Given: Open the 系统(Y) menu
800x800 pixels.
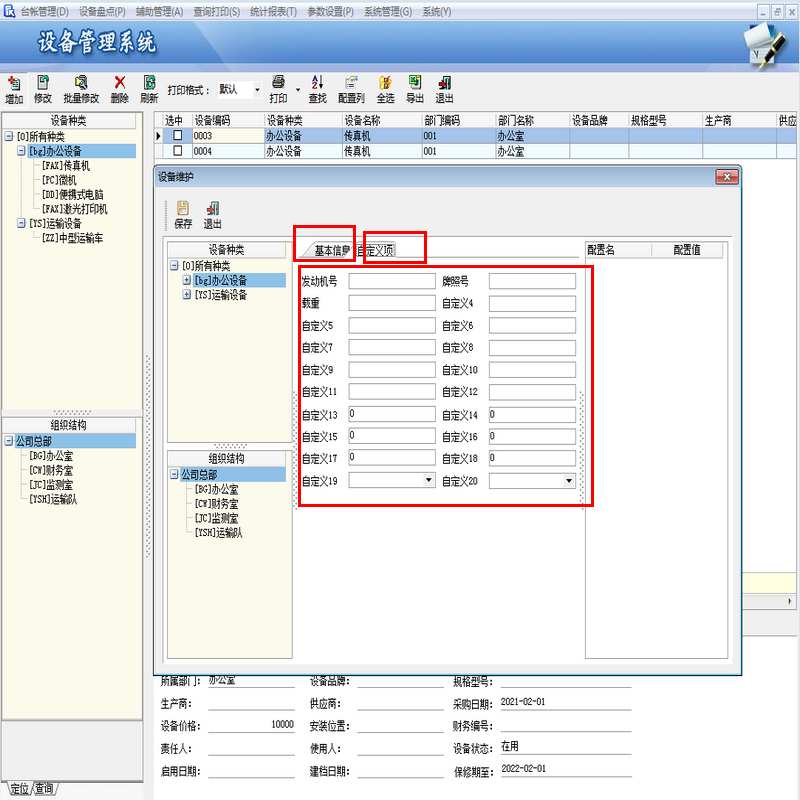Looking at the screenshot, I should coord(437,11).
